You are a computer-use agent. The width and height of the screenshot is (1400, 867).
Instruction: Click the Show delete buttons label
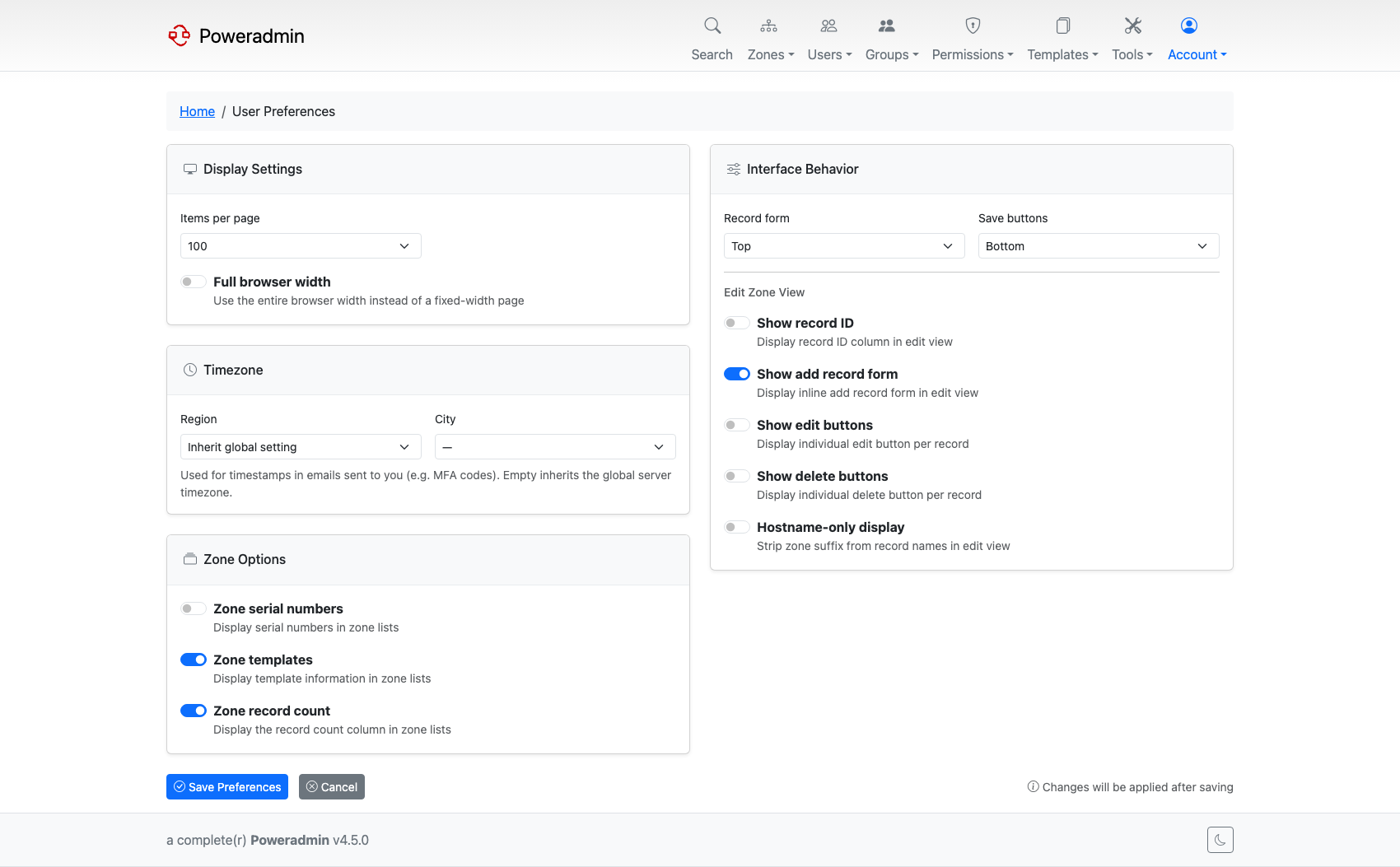[823, 476]
